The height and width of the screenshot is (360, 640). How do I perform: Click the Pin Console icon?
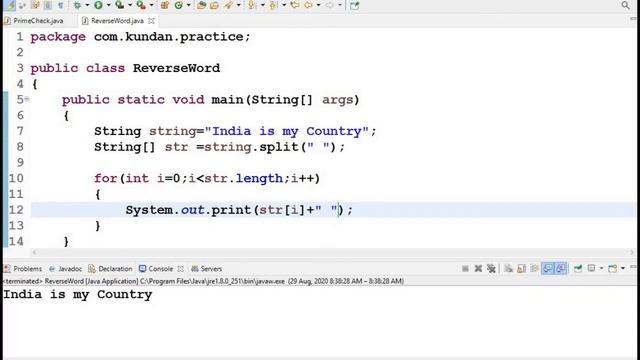(578, 268)
